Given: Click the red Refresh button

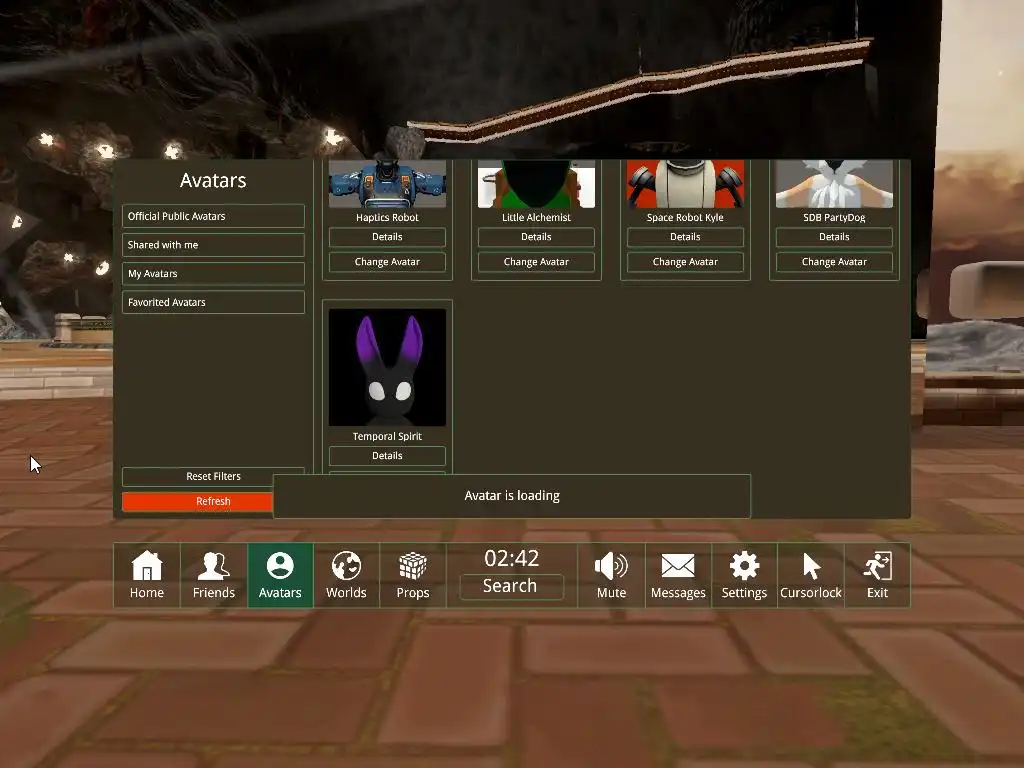Looking at the screenshot, I should click(x=198, y=502).
